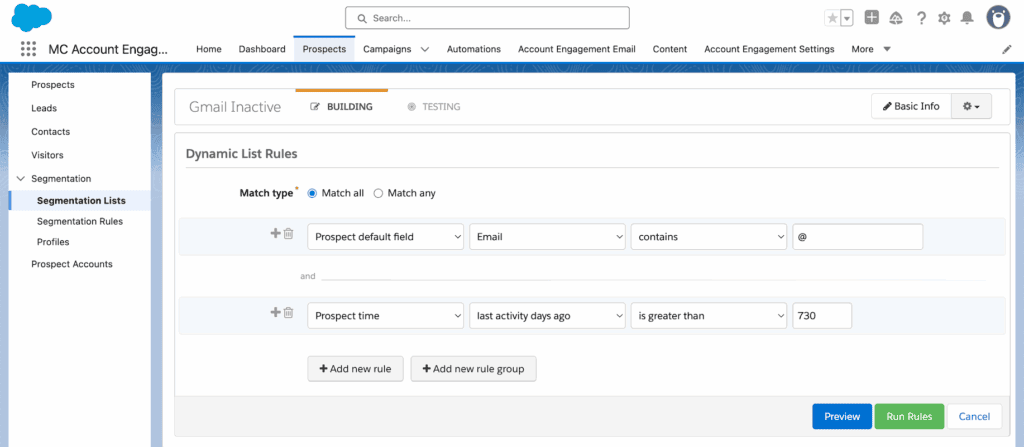This screenshot has width=1024, height=447.
Task: Collapse the Segmentation section
Action: [20, 178]
